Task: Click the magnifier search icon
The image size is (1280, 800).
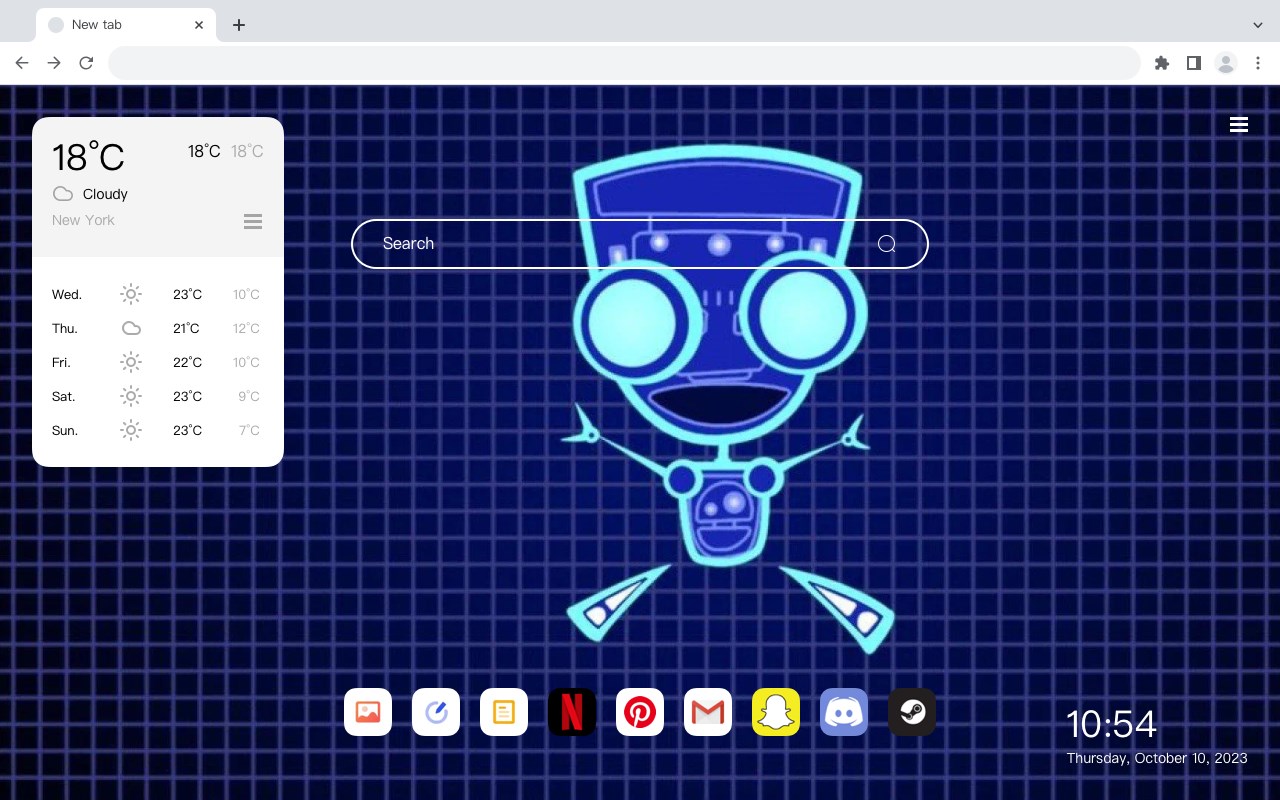Action: (886, 244)
